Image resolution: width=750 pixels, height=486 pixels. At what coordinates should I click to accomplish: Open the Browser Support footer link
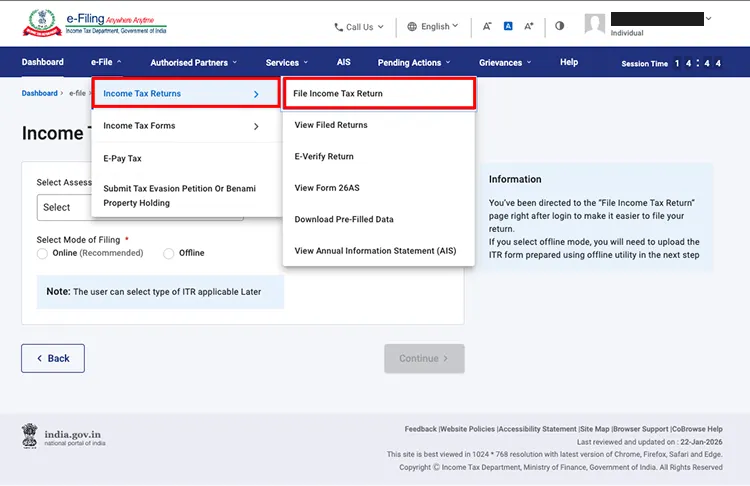click(640, 429)
